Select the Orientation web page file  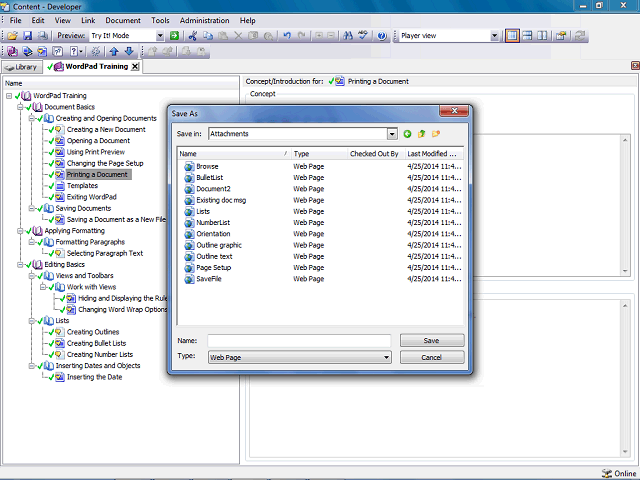213,234
